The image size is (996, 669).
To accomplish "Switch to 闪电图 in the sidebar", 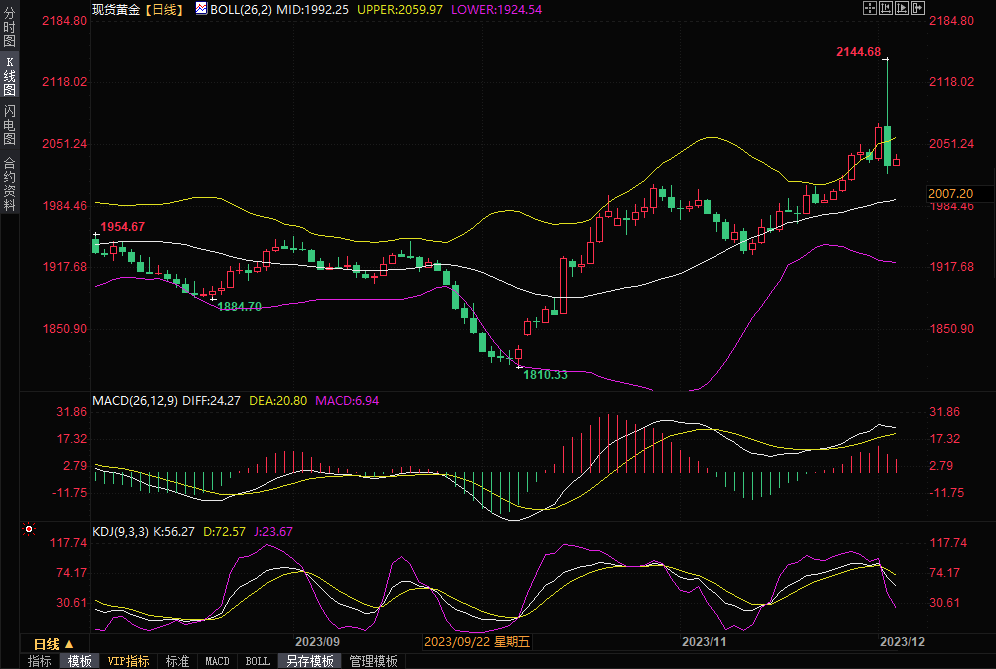I will pos(9,125).
